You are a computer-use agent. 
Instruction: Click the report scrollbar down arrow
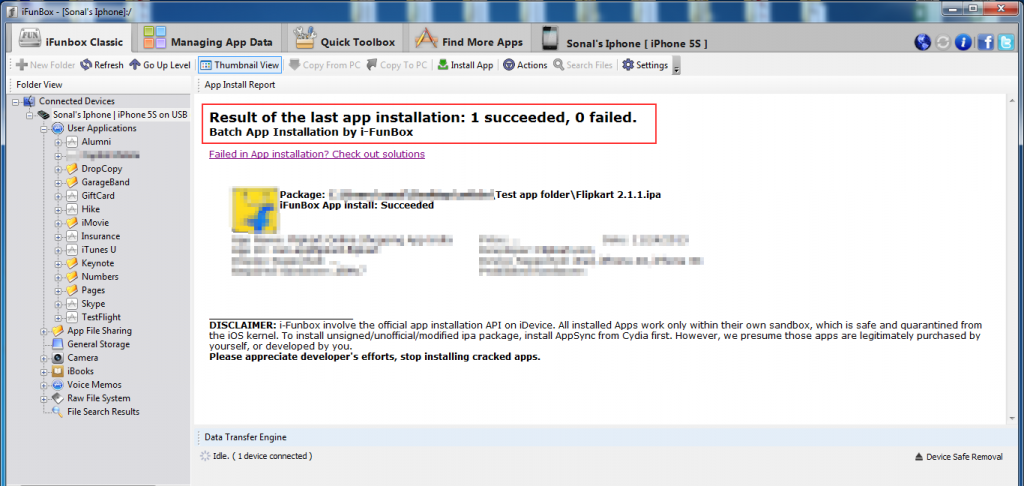coord(1012,419)
